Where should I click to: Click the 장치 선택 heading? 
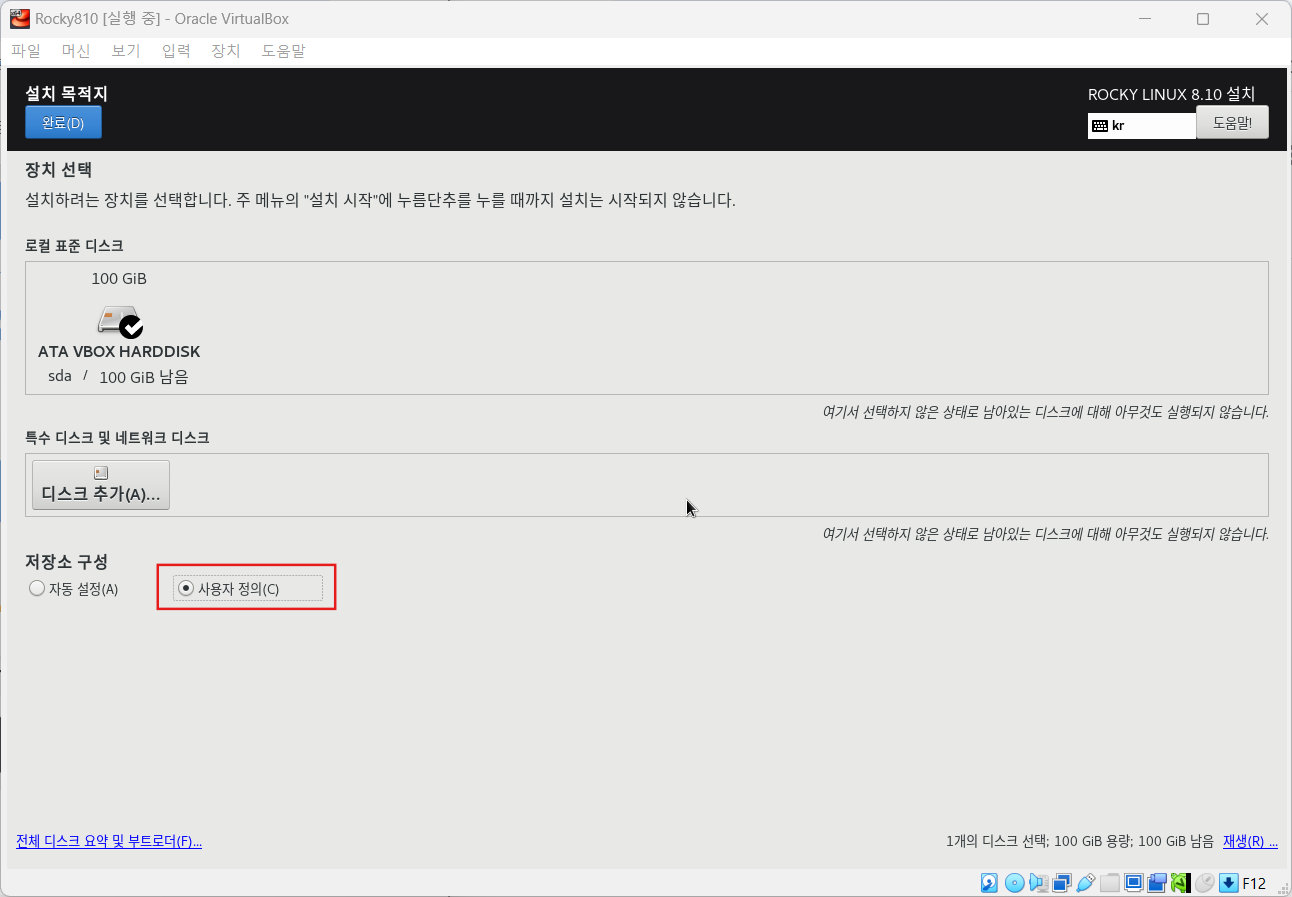[x=58, y=170]
